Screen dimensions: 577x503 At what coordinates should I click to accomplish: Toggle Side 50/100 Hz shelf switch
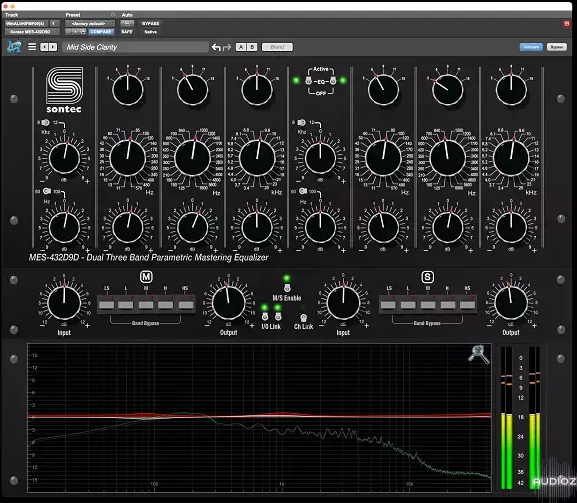tap(303, 191)
